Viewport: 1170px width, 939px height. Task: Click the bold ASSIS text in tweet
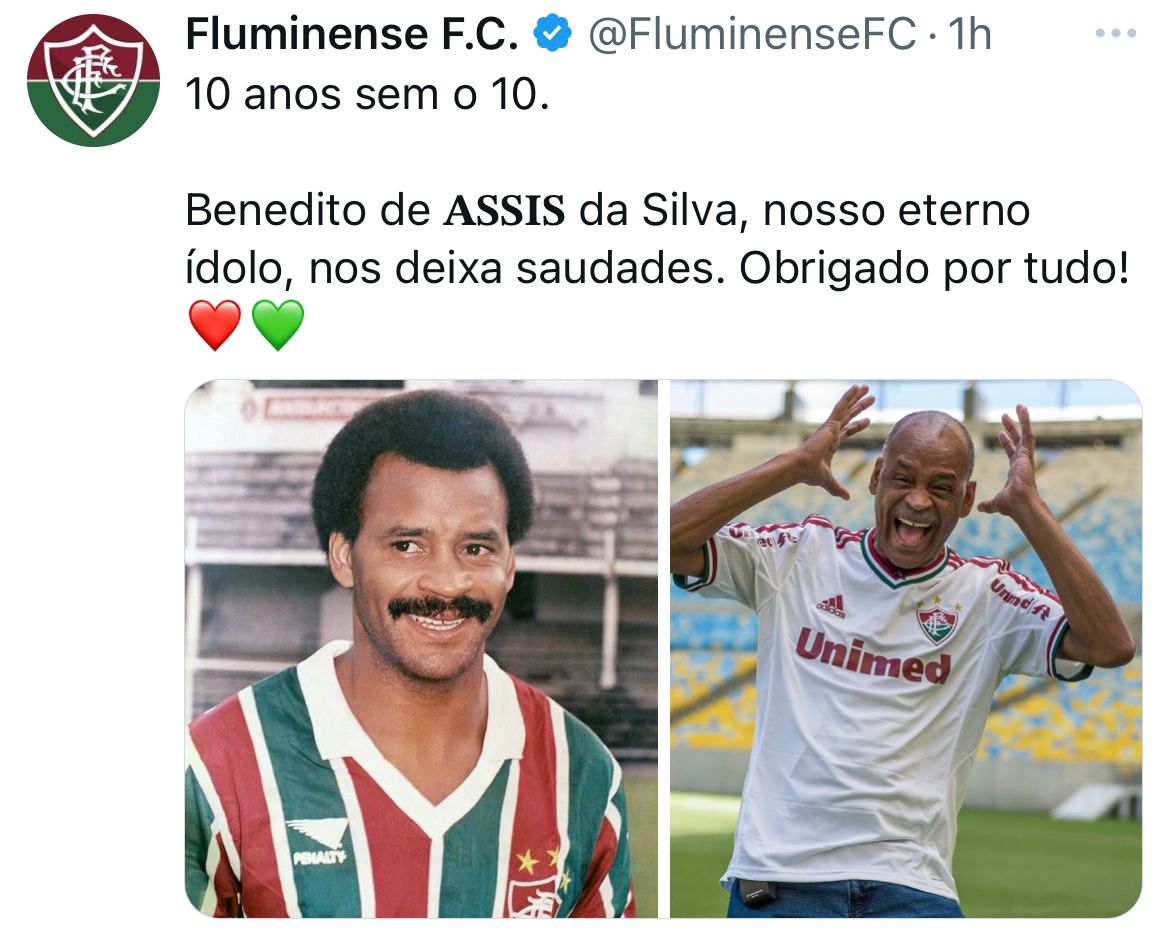(504, 210)
